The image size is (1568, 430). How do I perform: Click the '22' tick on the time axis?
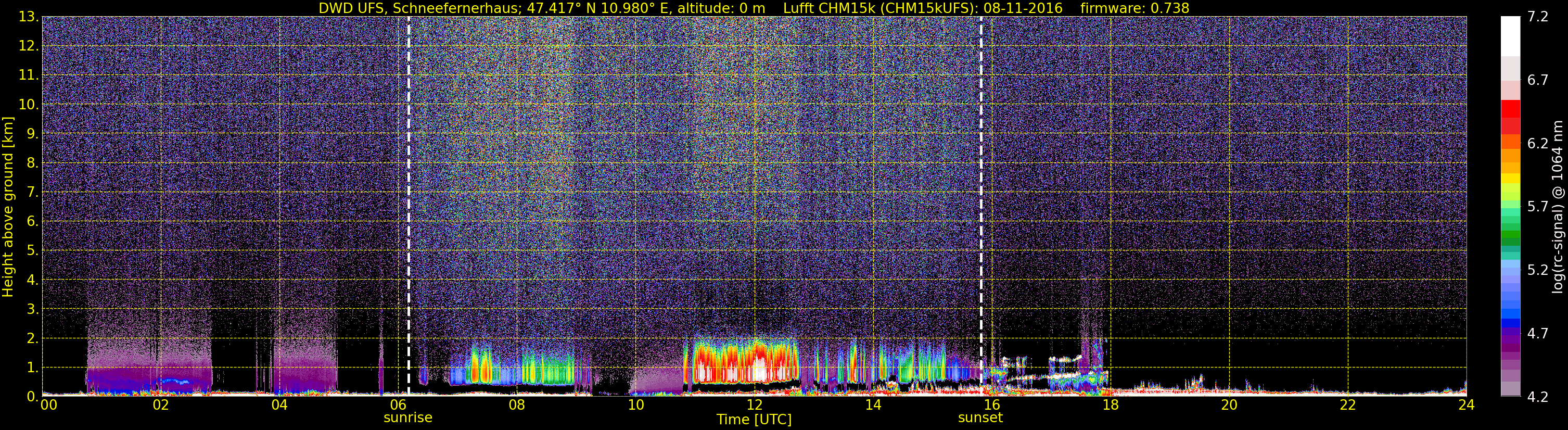(x=1348, y=405)
